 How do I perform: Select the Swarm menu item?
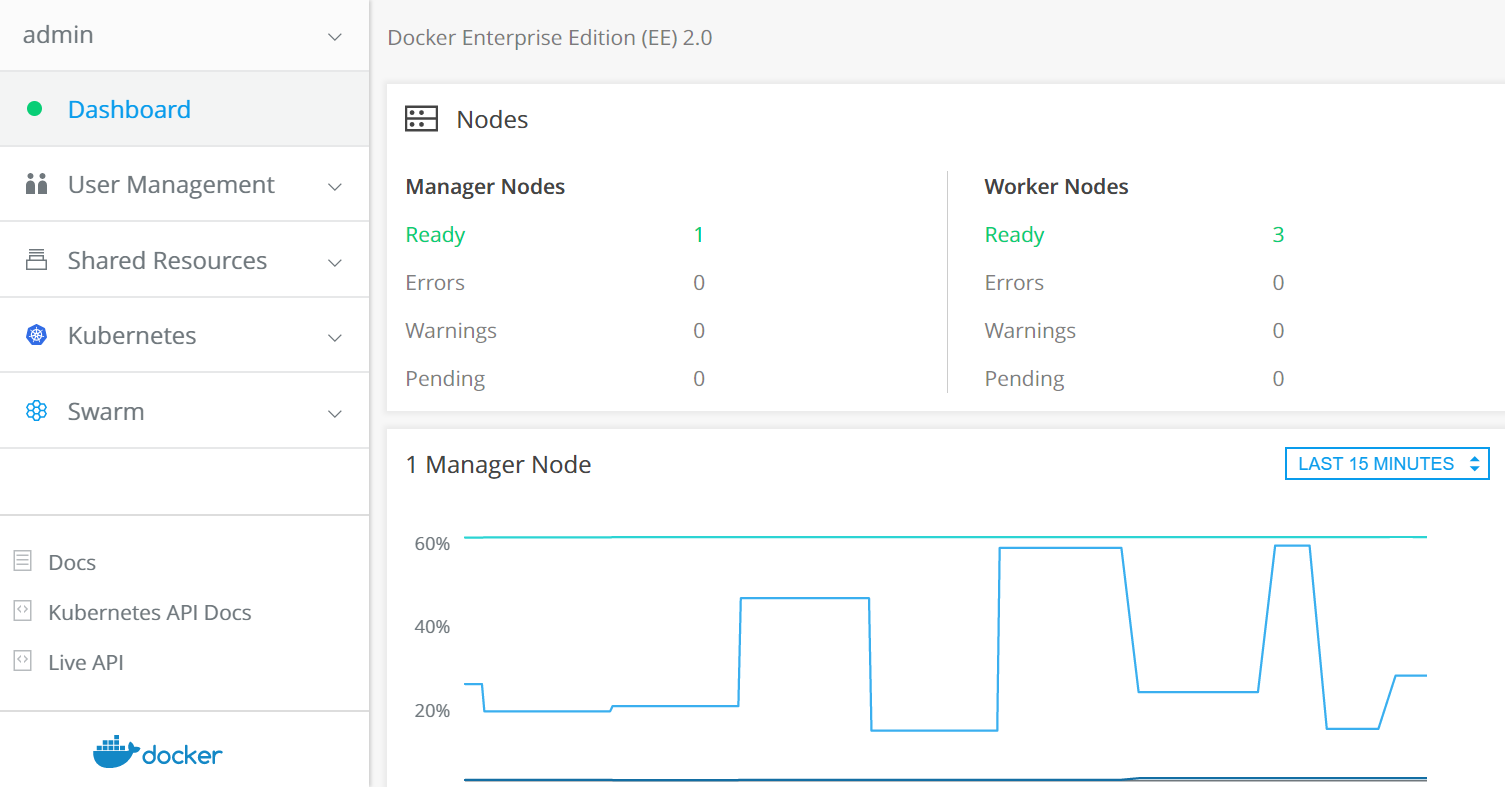click(x=106, y=411)
